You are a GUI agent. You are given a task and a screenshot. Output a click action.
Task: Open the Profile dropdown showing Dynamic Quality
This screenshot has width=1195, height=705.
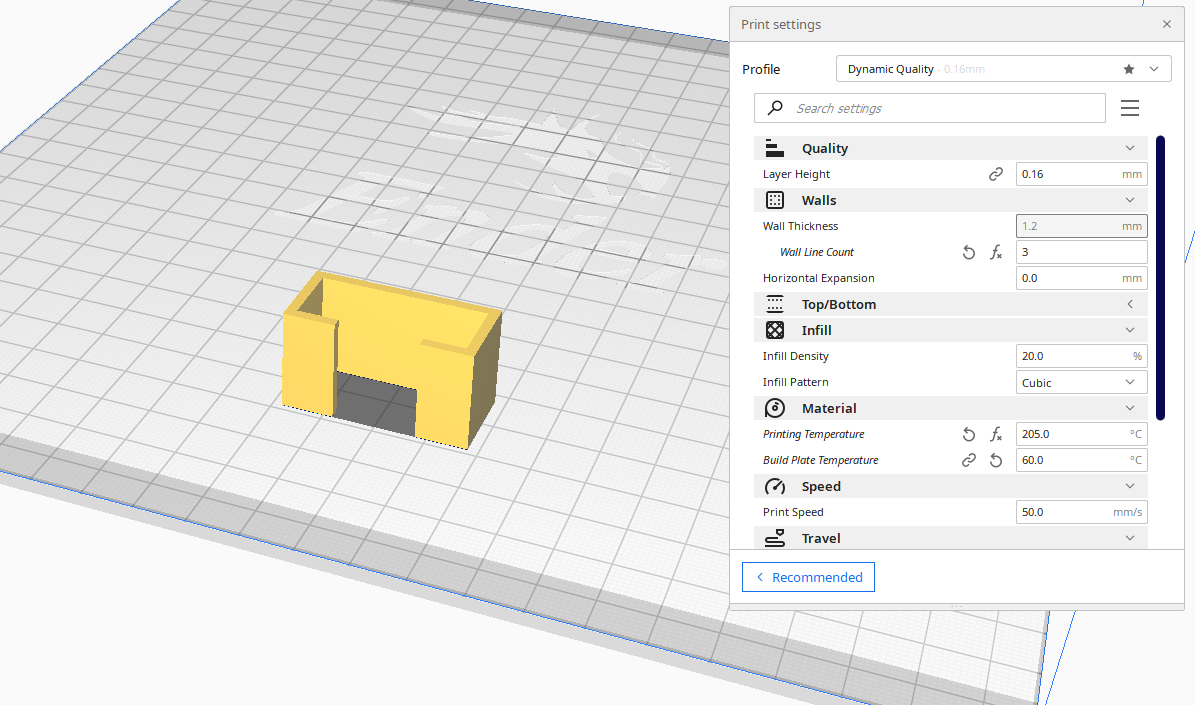1003,69
